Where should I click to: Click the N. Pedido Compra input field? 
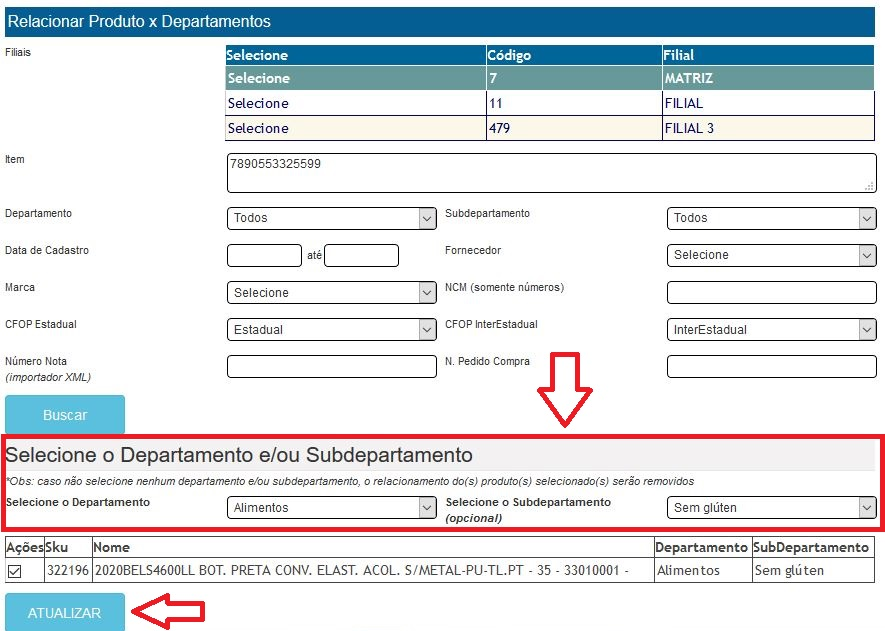pos(772,366)
